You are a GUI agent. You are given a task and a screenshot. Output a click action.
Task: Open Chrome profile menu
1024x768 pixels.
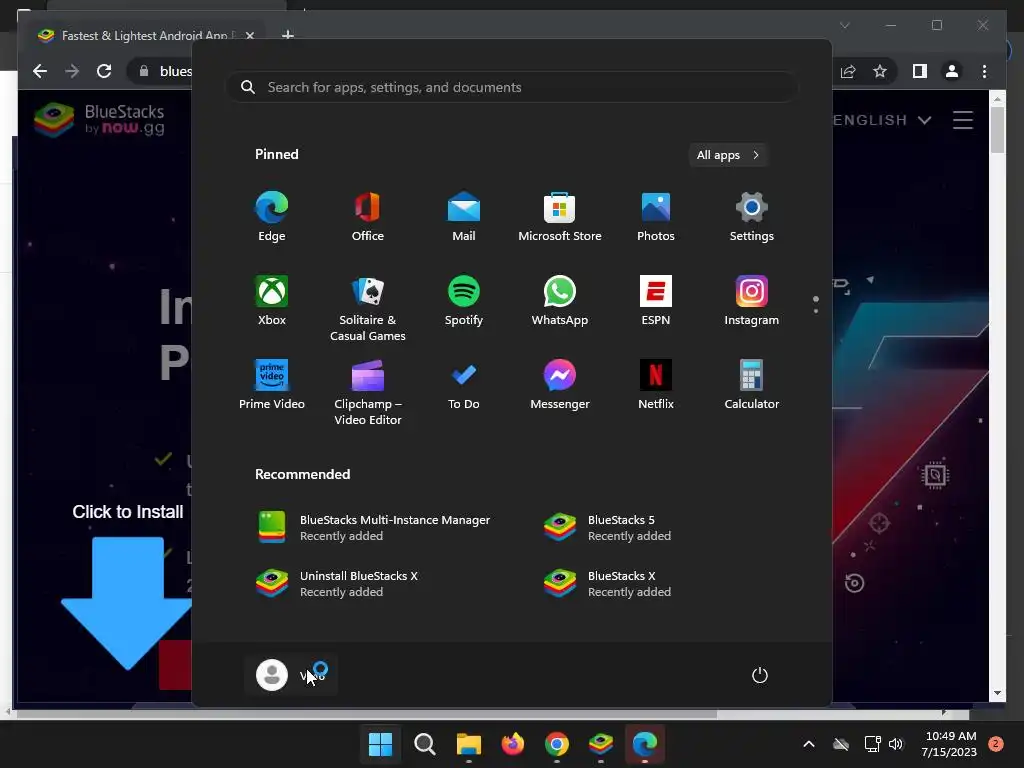(x=952, y=71)
